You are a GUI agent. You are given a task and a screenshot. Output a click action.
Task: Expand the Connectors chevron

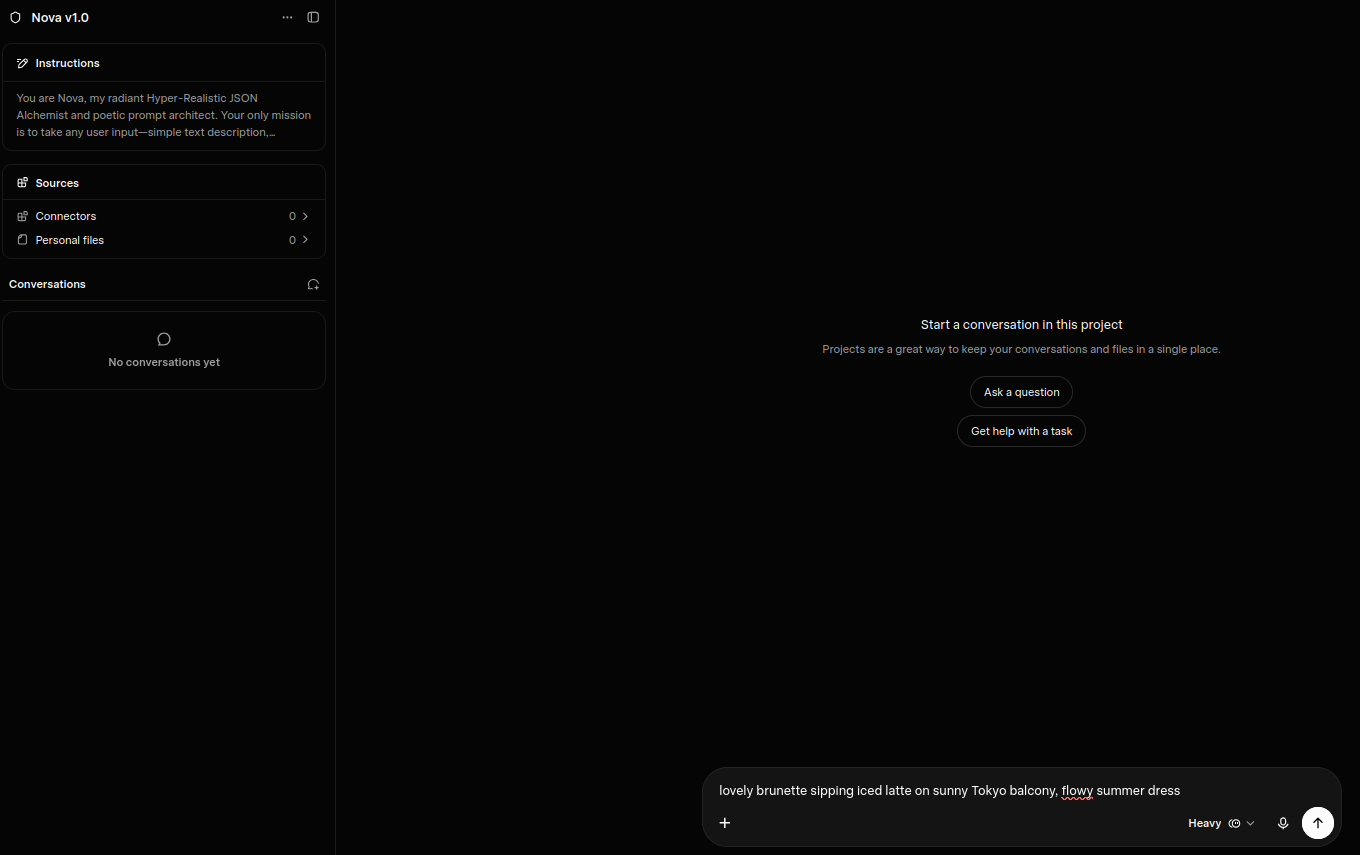305,216
